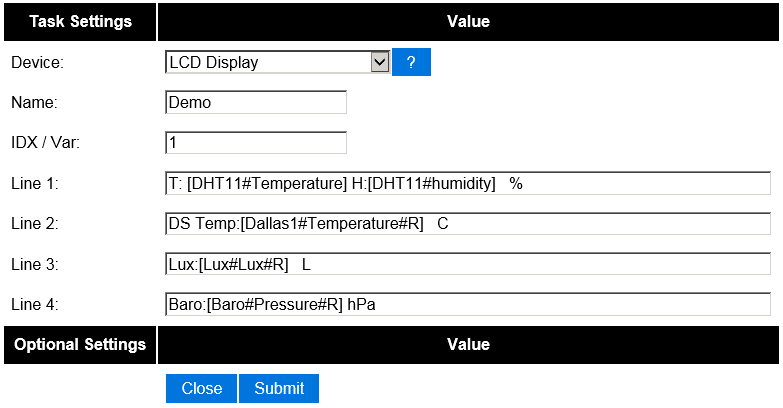Click into the IDX / Var input field
The height and width of the screenshot is (408, 783).
[x=256, y=143]
